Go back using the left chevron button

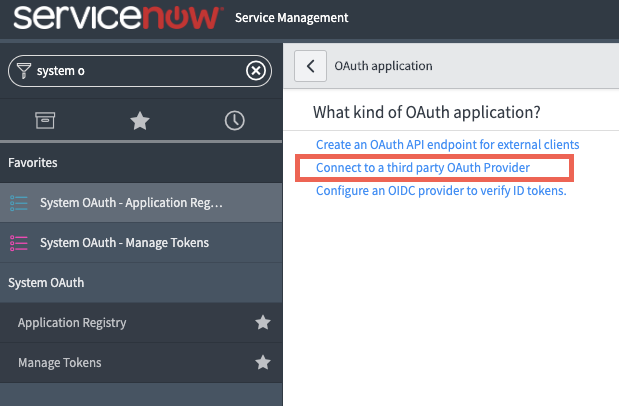pyautogui.click(x=310, y=66)
